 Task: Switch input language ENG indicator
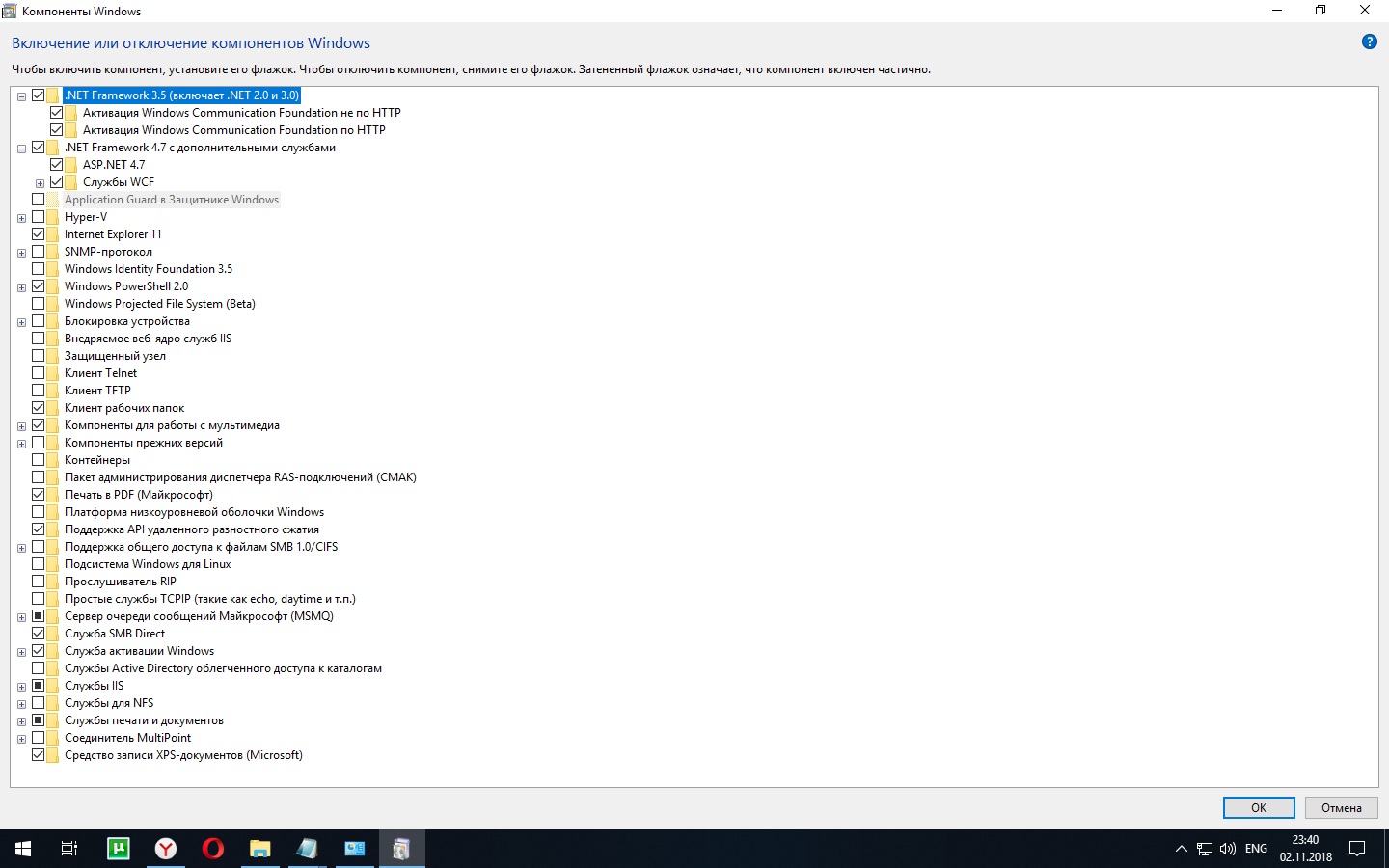click(1256, 849)
